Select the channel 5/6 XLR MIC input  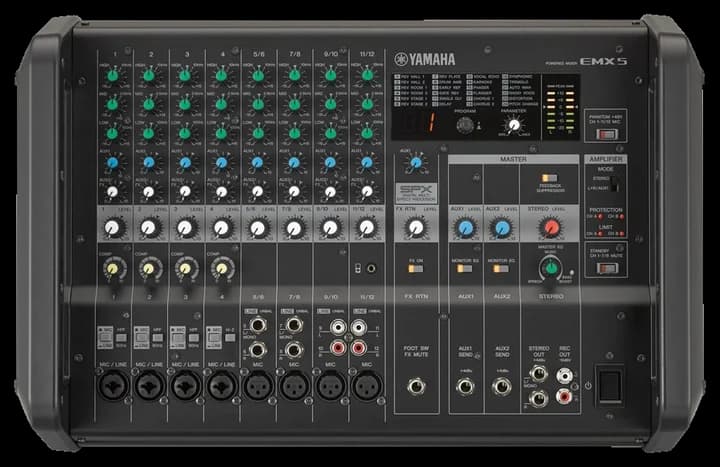(258, 386)
